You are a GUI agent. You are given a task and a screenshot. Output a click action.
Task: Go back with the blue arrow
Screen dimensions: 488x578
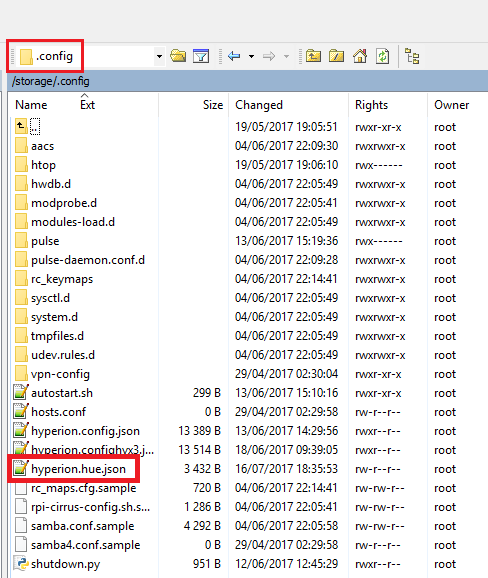point(234,56)
